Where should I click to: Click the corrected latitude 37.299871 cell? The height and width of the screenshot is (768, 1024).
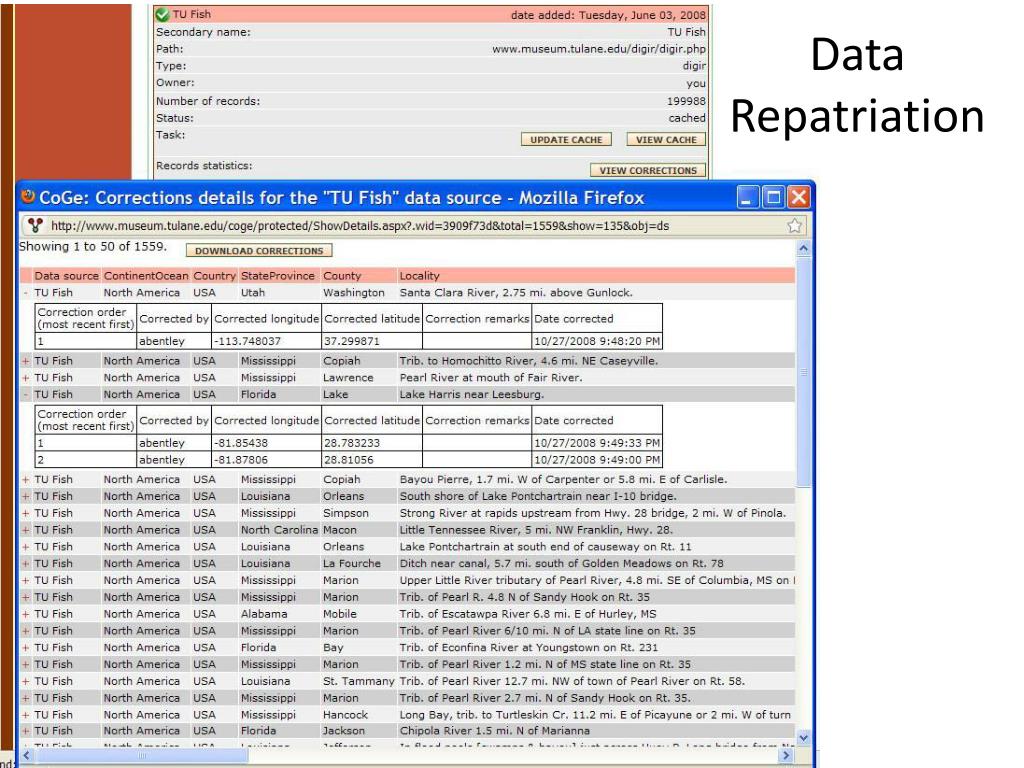tap(372, 341)
